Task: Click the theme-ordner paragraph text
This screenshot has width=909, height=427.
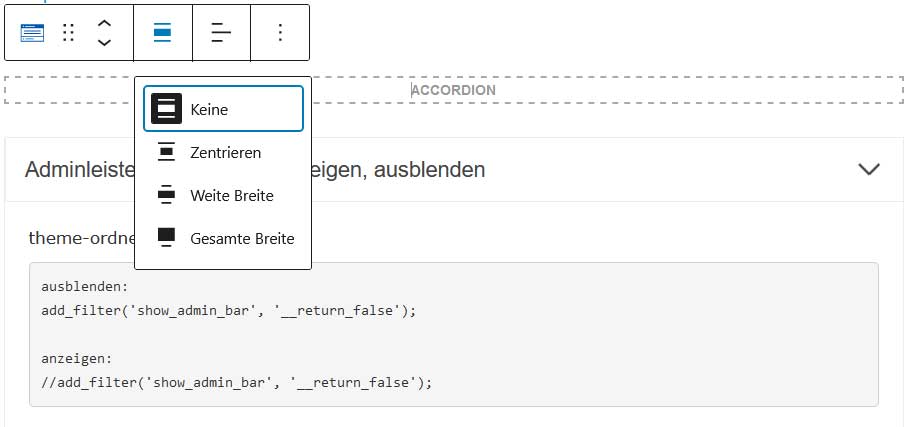Action: tap(81, 238)
